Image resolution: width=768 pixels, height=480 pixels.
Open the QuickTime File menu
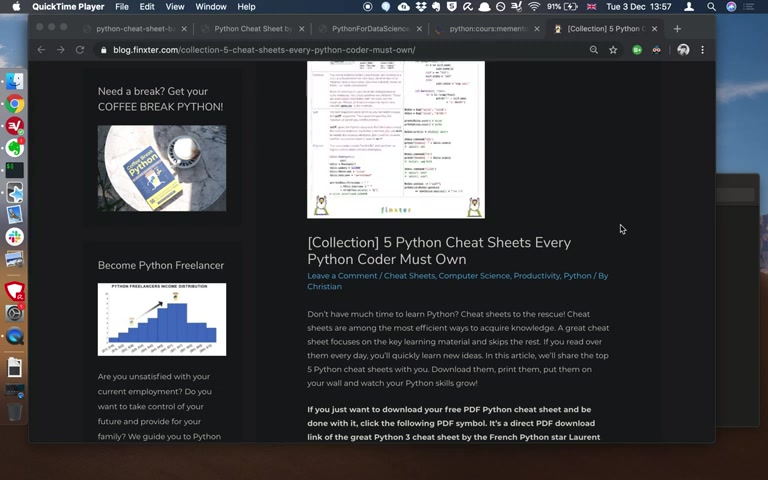click(121, 7)
